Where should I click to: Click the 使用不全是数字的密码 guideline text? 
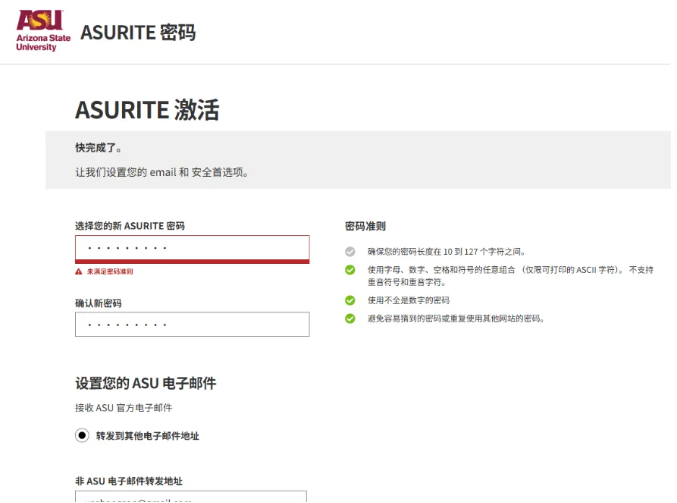coord(408,300)
